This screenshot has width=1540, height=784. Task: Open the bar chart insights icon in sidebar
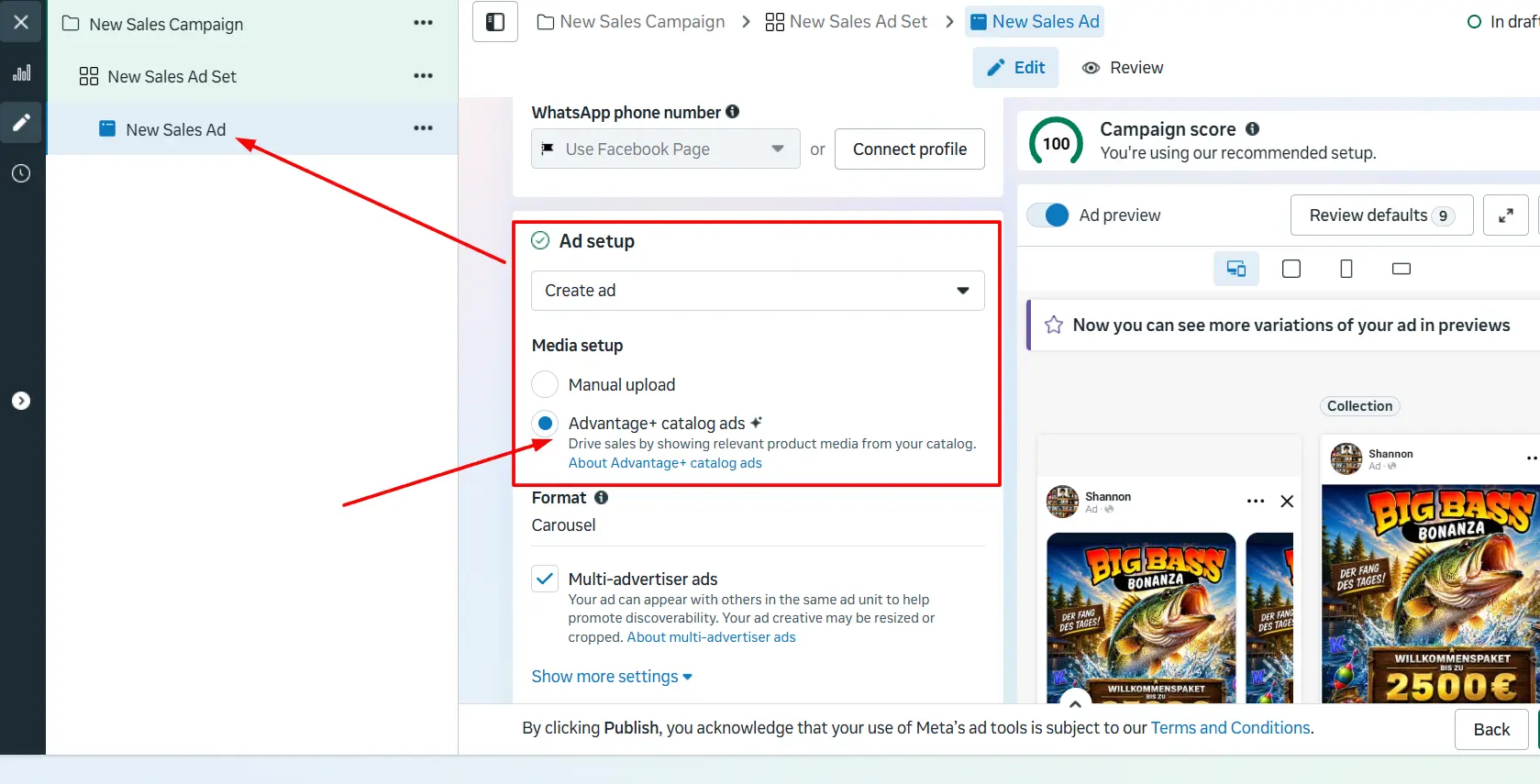tap(21, 73)
